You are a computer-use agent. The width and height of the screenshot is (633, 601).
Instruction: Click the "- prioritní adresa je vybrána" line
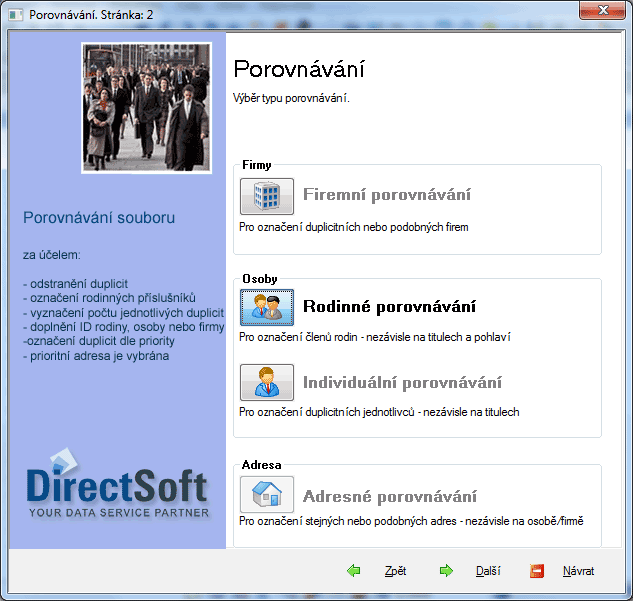[x=96, y=356]
